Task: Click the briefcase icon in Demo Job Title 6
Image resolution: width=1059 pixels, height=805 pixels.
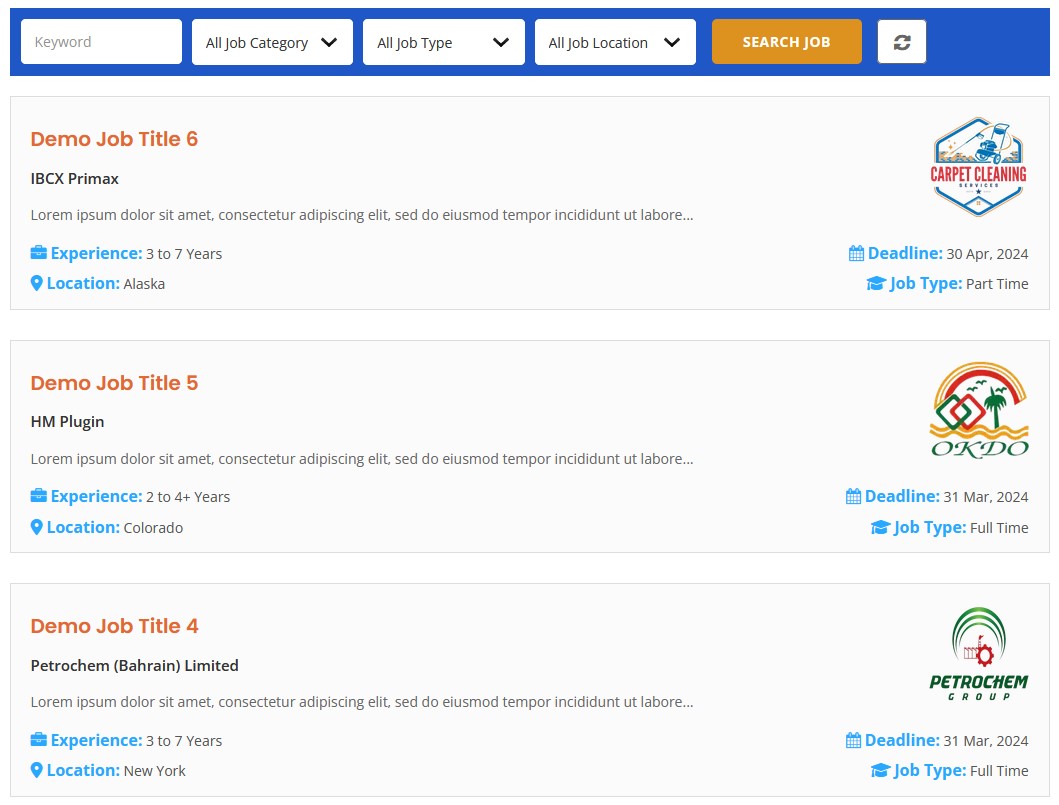Action: tap(38, 253)
